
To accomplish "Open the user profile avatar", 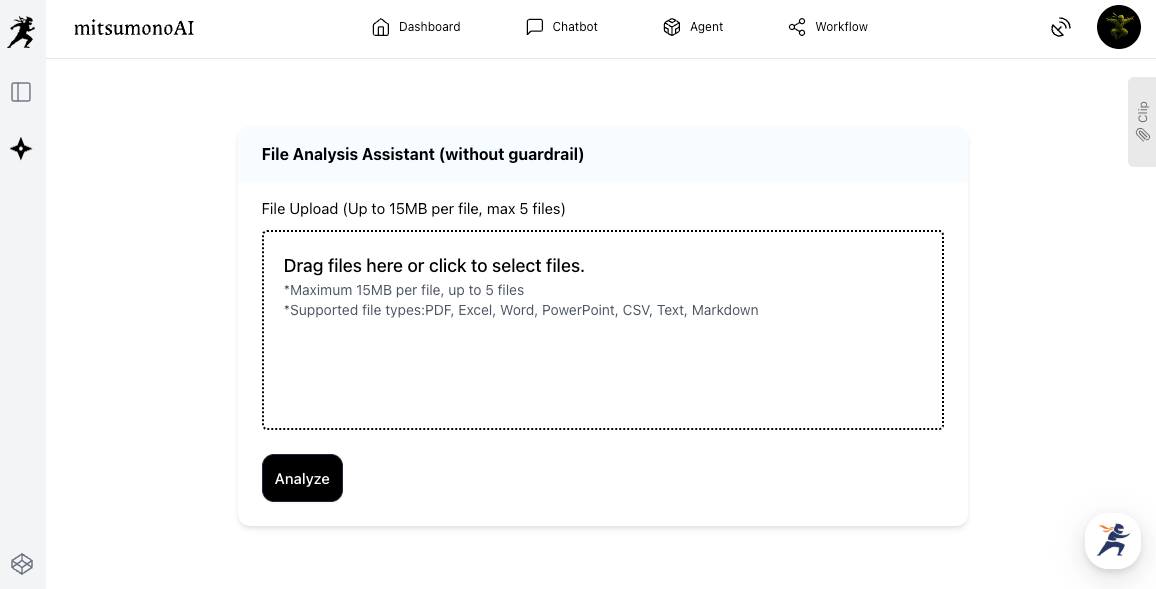I will tap(1118, 28).
